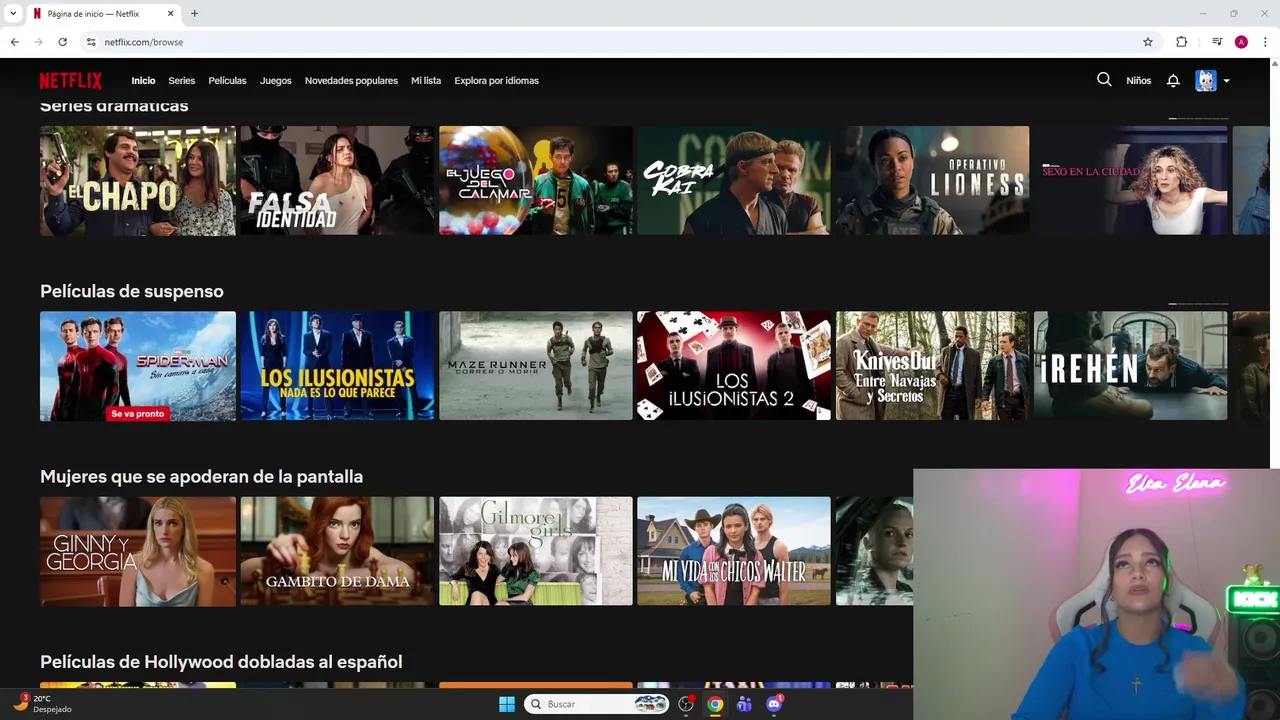
Task: Open Mi vida con los chicos Walter
Action: tap(734, 551)
